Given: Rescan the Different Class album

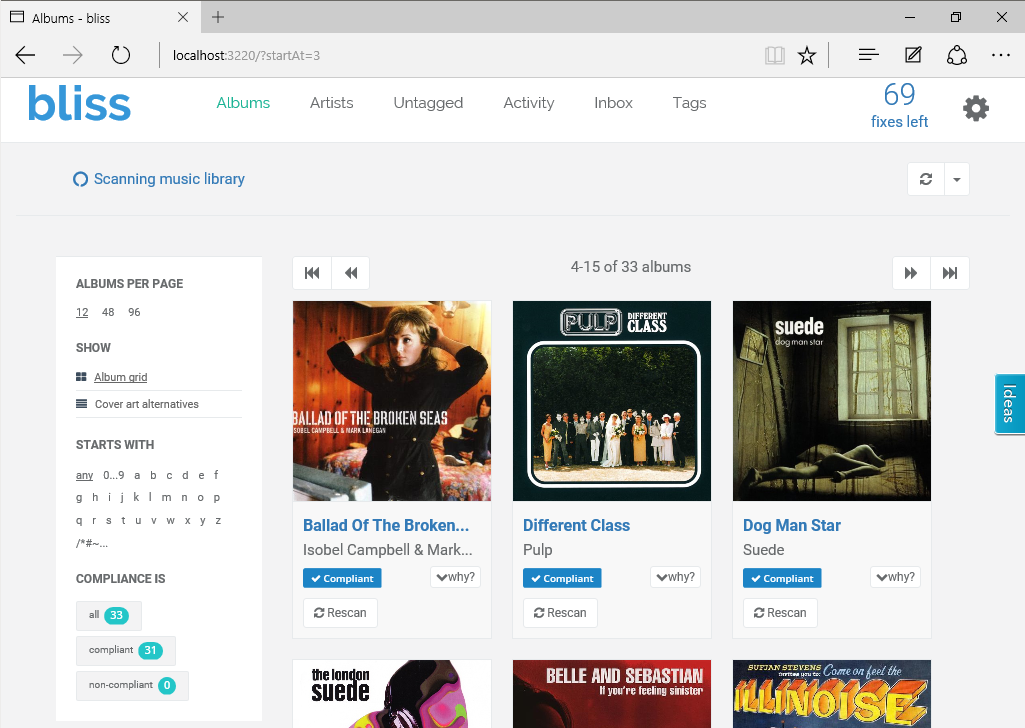Looking at the screenshot, I should point(560,613).
